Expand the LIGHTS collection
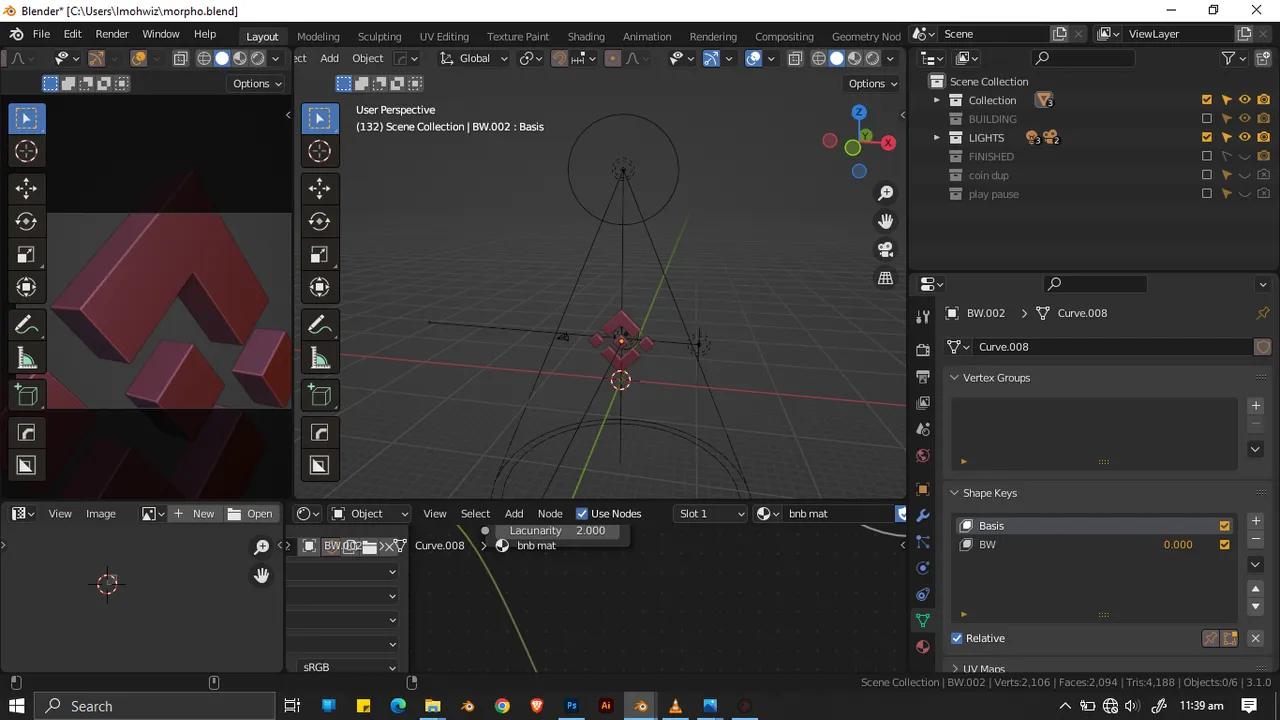The height and width of the screenshot is (720, 1280). point(937,138)
